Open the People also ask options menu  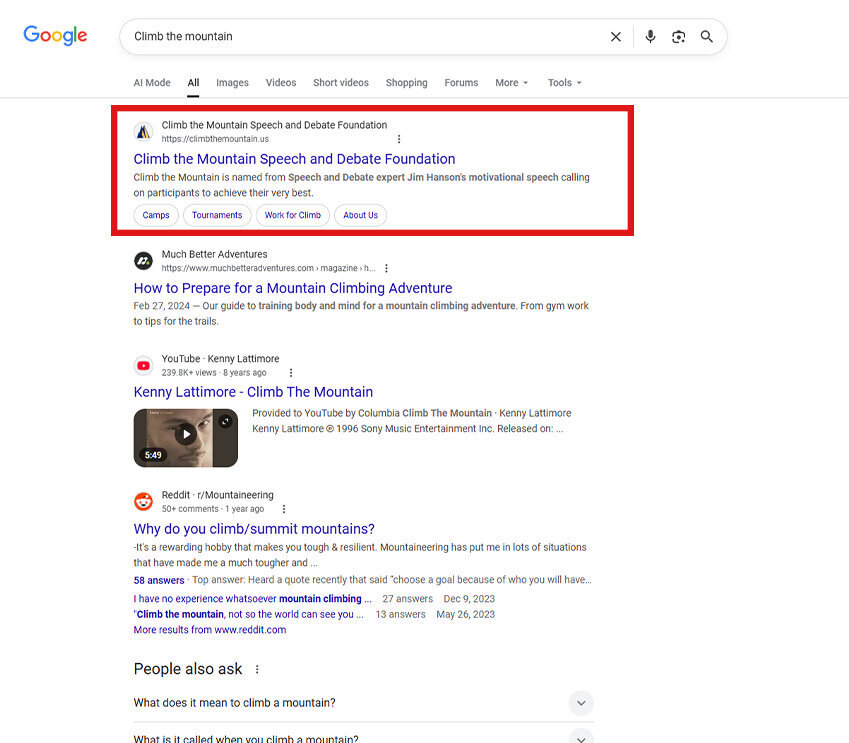(x=257, y=669)
